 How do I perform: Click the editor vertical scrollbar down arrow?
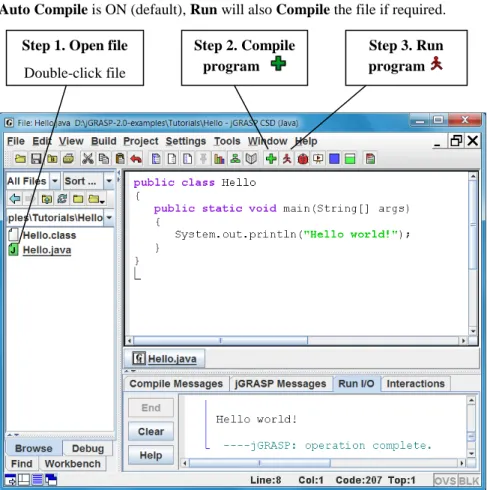[x=473, y=331]
